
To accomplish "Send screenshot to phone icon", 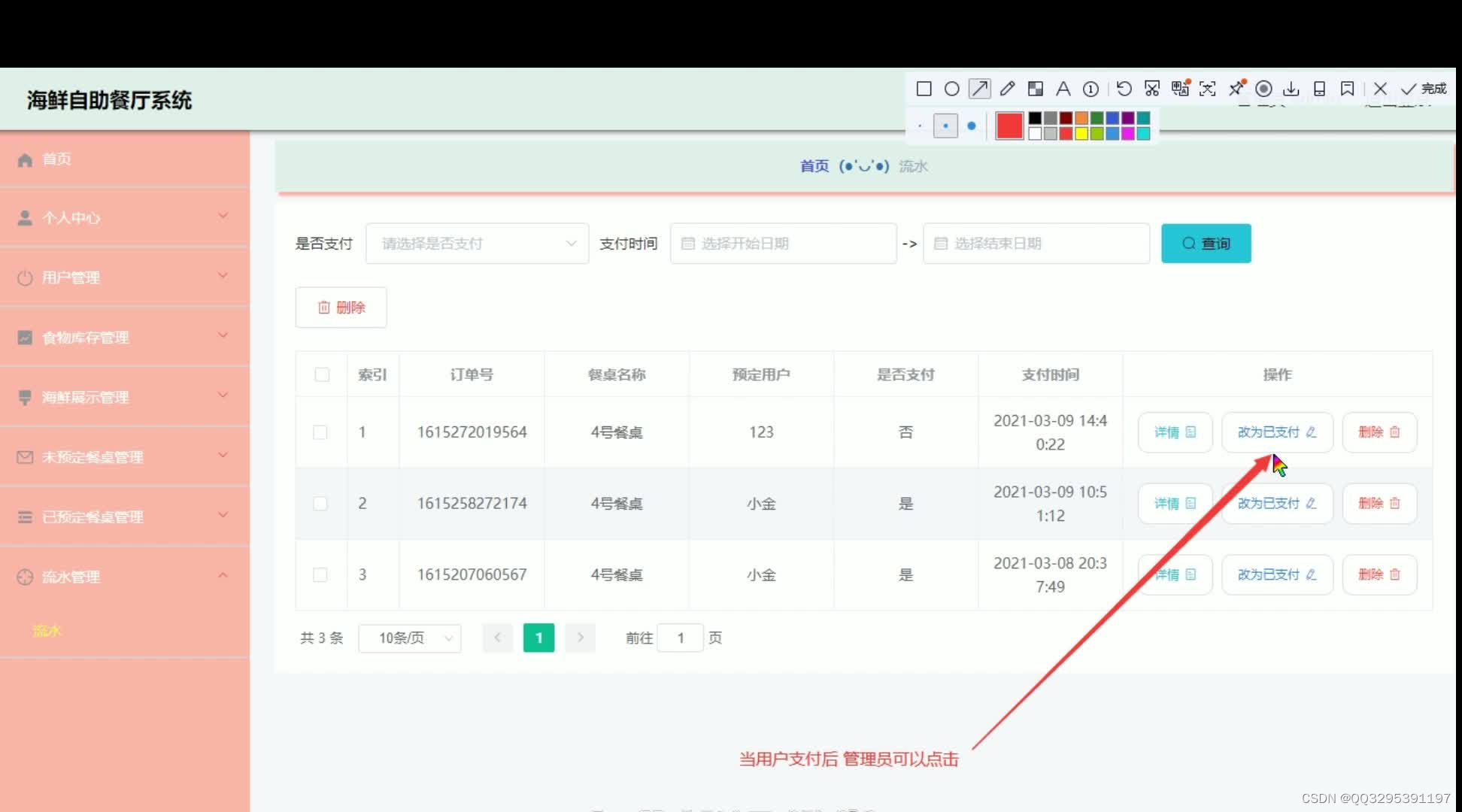I will [x=1319, y=89].
